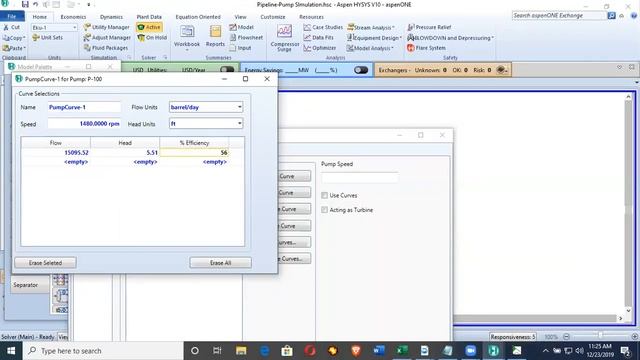
Task: Open the Adjust Manager
Action: pyautogui.click(x=107, y=38)
